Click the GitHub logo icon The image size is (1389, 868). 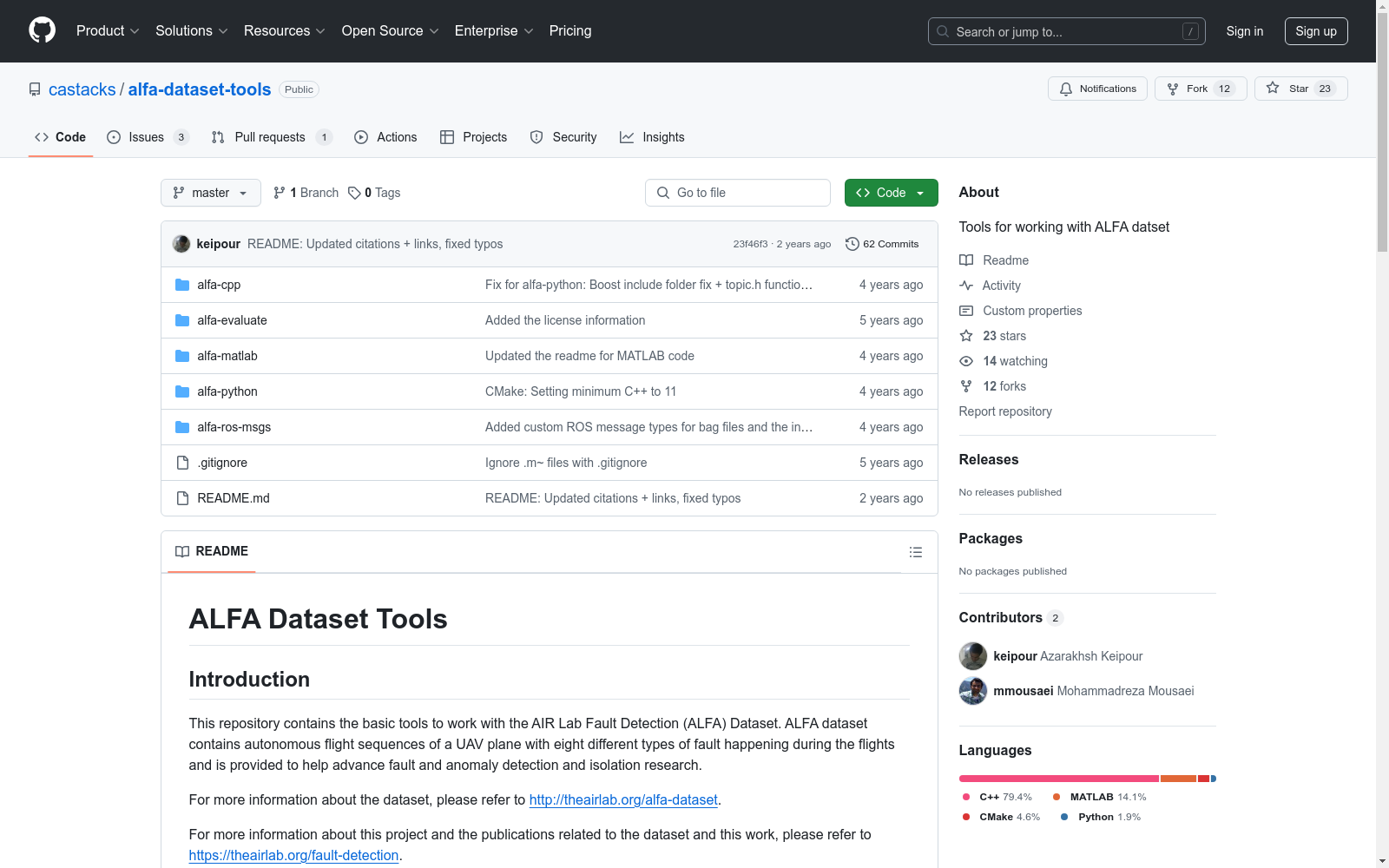coord(42,30)
